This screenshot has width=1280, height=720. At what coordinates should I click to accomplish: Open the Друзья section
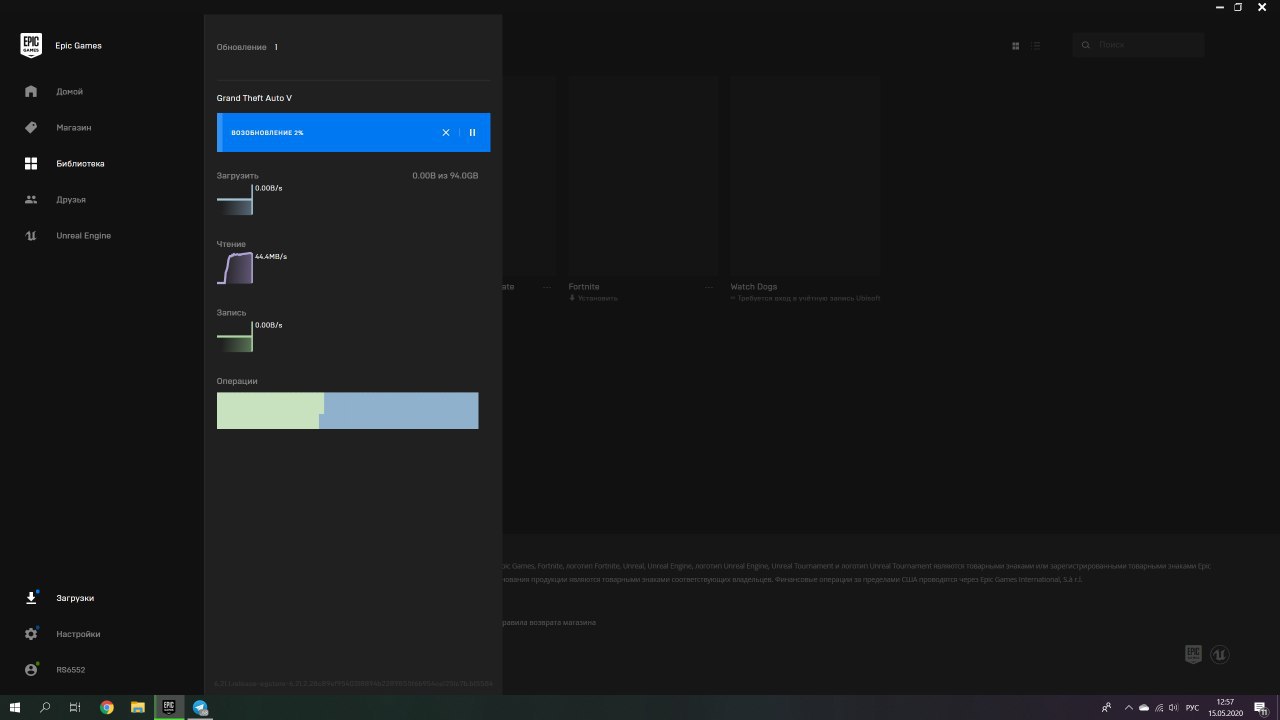(56, 200)
